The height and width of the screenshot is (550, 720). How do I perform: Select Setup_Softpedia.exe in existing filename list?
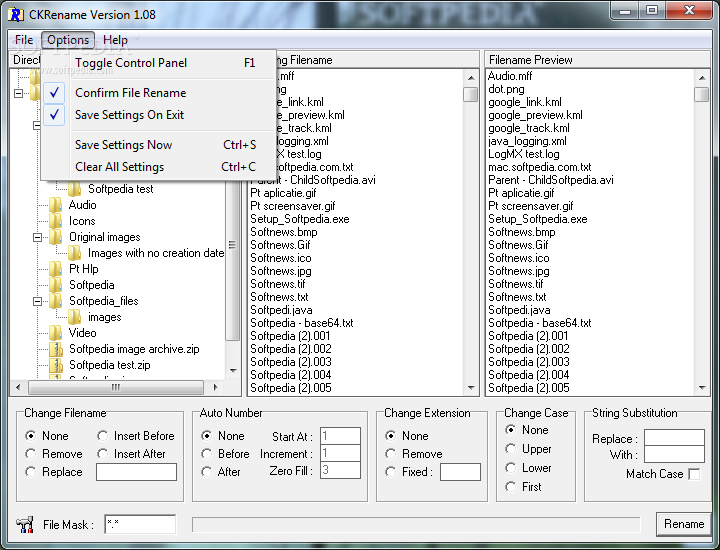[x=299, y=219]
